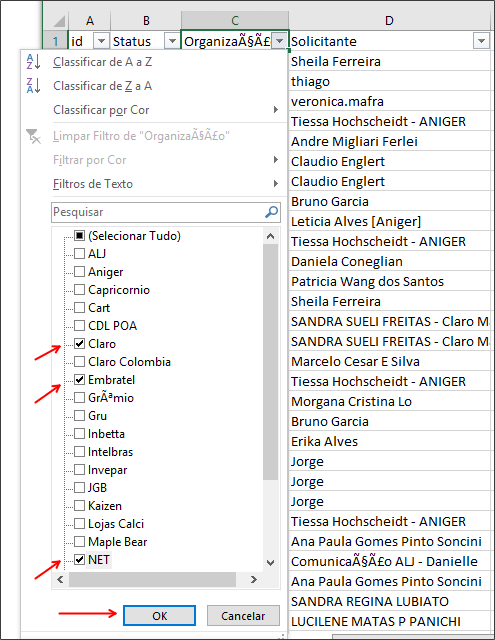Screen dimensions: 495x640
Task: Select column B header
Action: point(146,20)
